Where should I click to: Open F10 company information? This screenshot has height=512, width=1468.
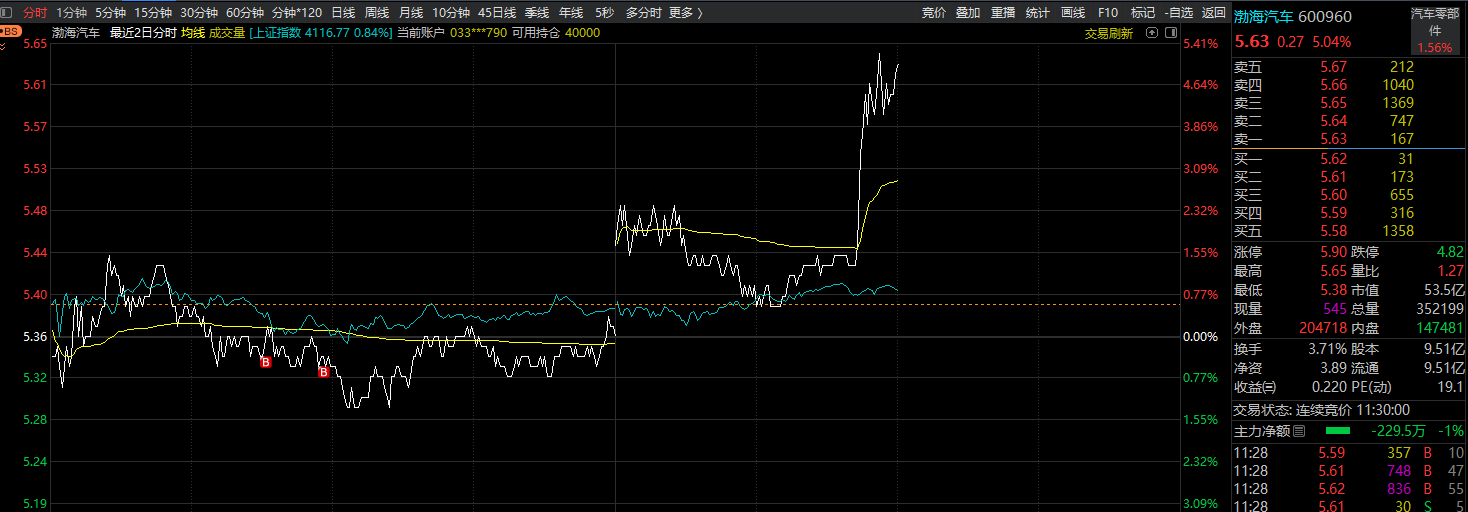pos(1107,13)
